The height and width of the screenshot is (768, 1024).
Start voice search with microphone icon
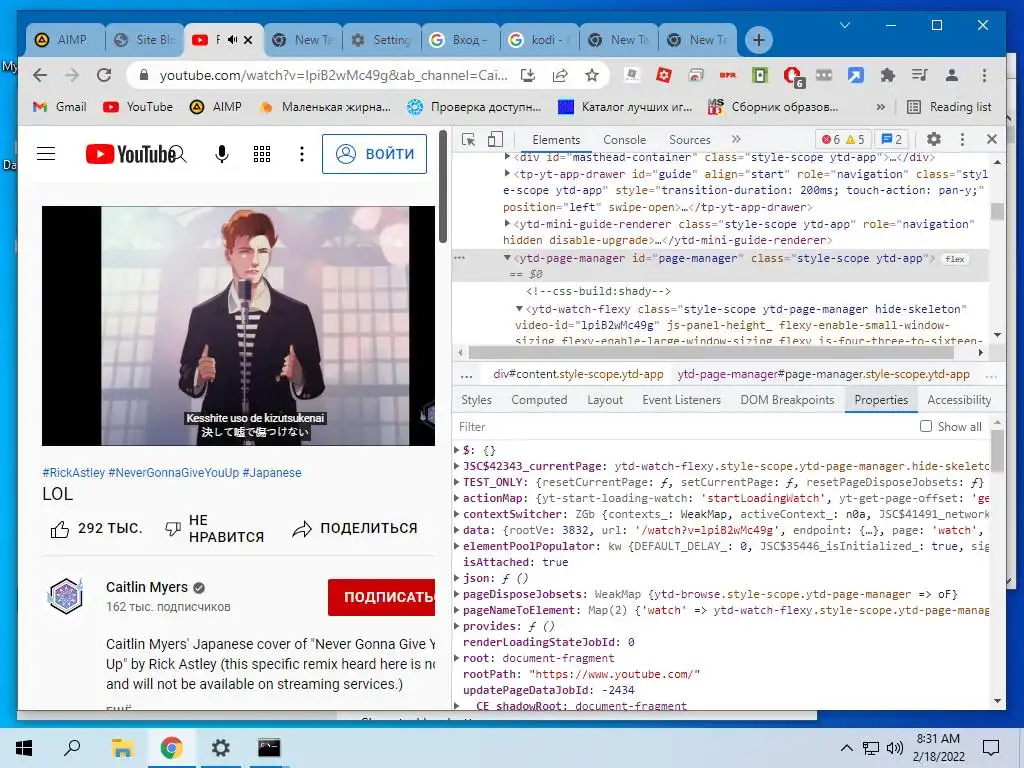pos(222,154)
